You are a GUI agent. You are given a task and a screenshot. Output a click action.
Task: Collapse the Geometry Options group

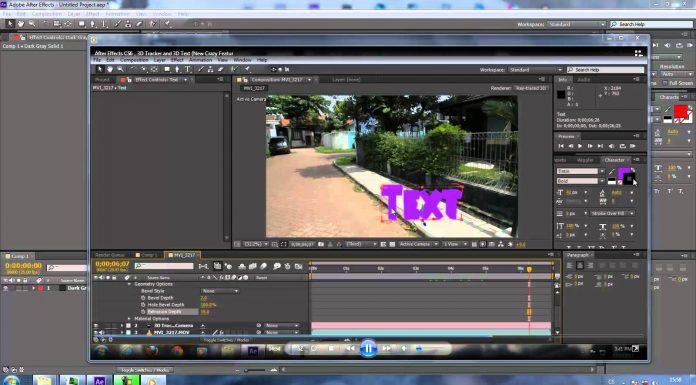pos(130,284)
